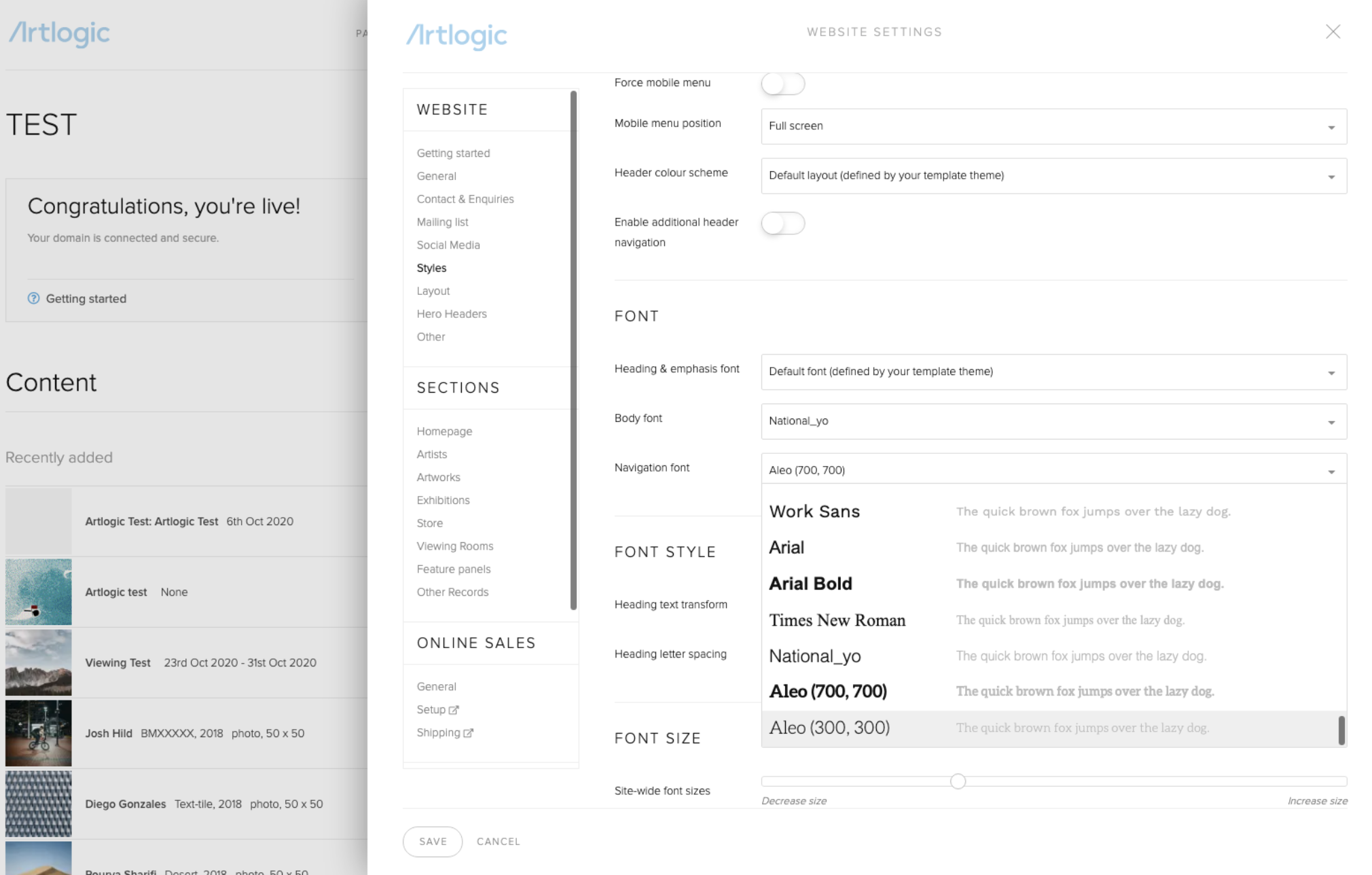
Task: Open Social Media settings
Action: tap(448, 245)
